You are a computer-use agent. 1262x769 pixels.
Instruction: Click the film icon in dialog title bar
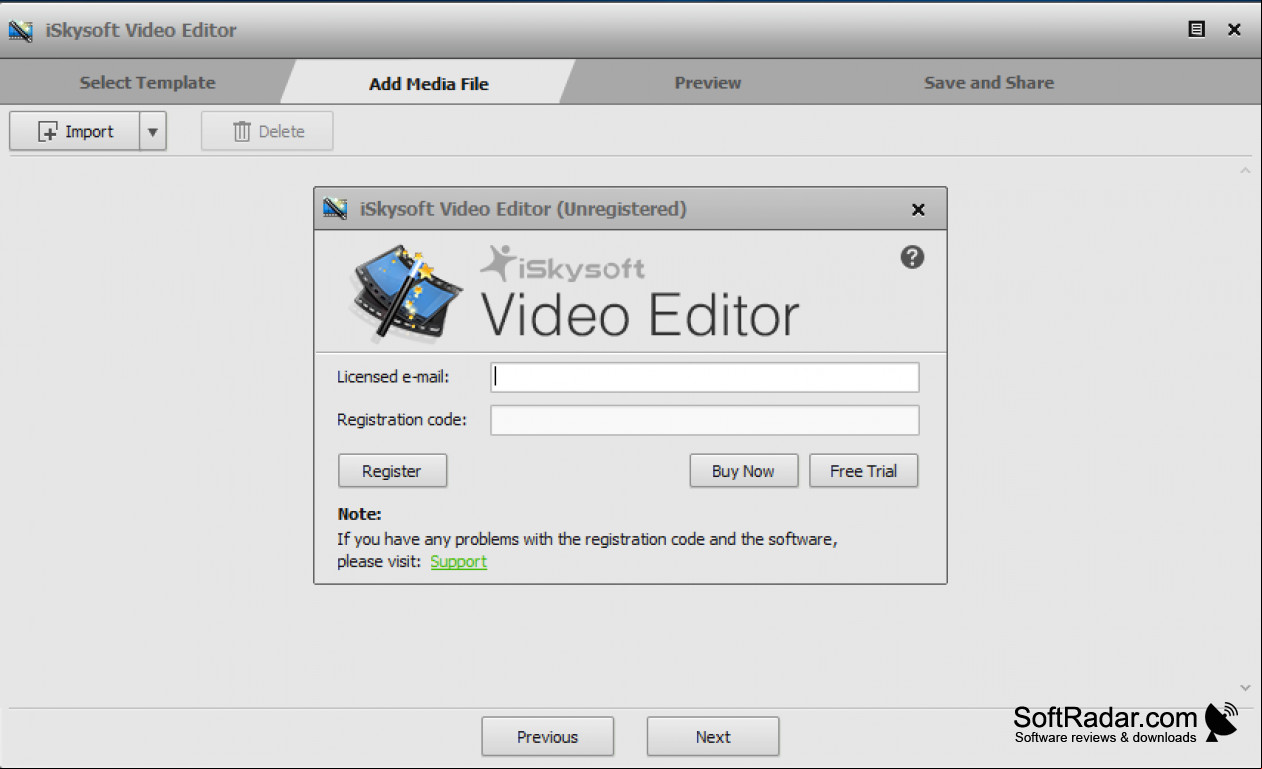coord(335,209)
